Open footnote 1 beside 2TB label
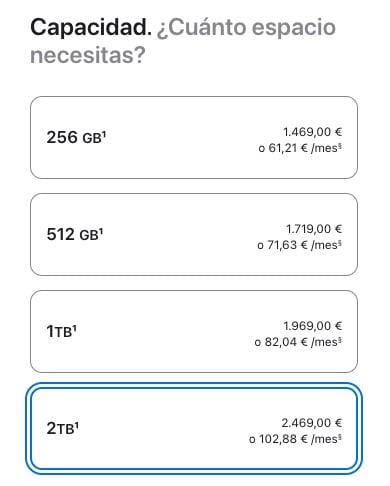This screenshot has height=486, width=390. (x=76, y=425)
